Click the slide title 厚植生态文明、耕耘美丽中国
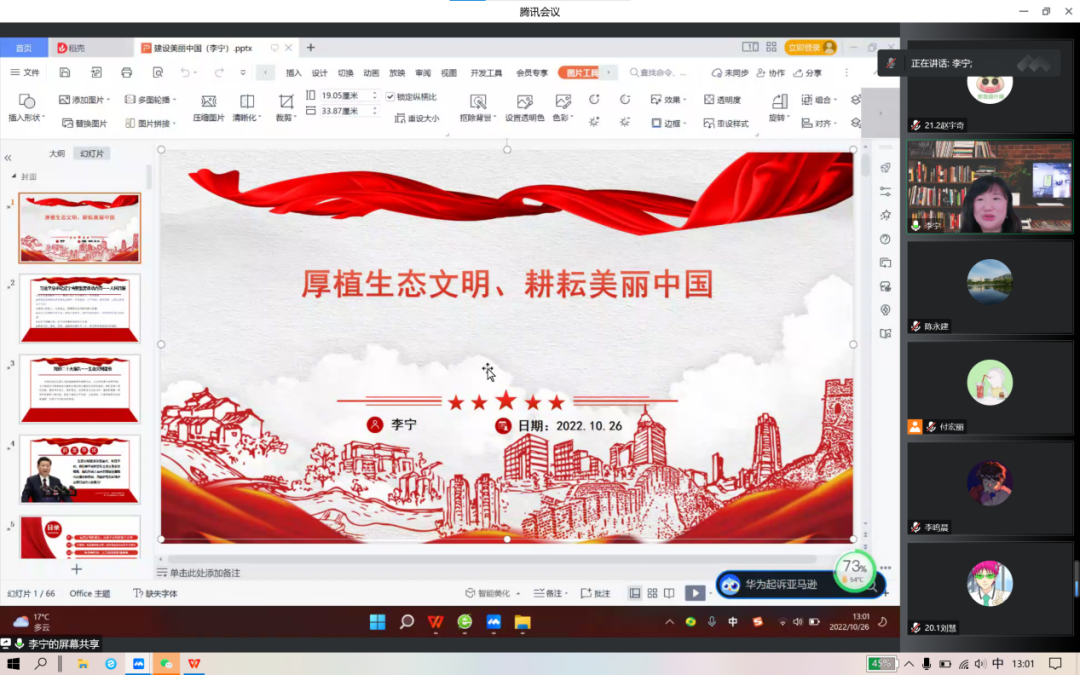1080x675 pixels. [x=508, y=284]
